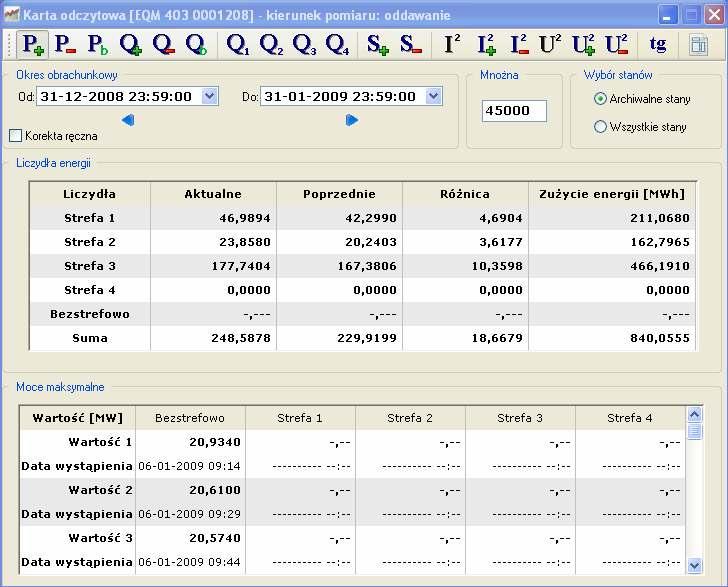Click the Strefa 4 column header in Moce maksymalne
728x587 pixels.
pos(630,418)
